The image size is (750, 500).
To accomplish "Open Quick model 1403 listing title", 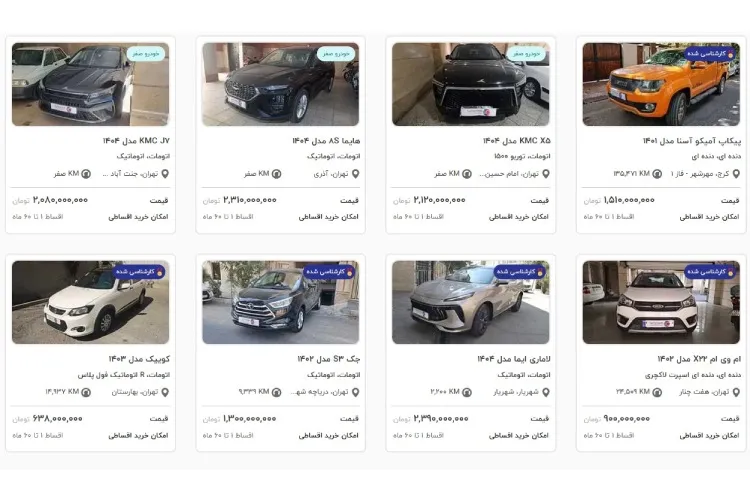I will click(139, 359).
